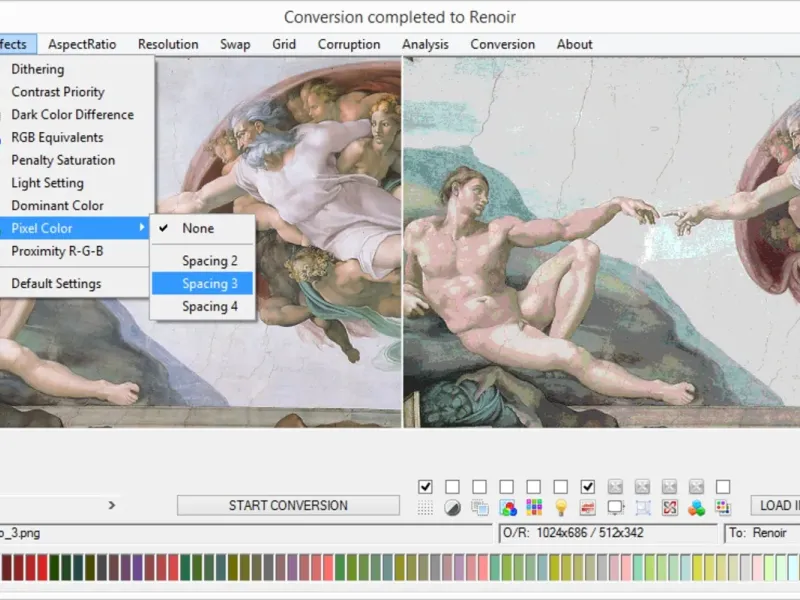The height and width of the screenshot is (600, 800).
Task: Select Spacing 3 in the submenu
Action: click(210, 284)
